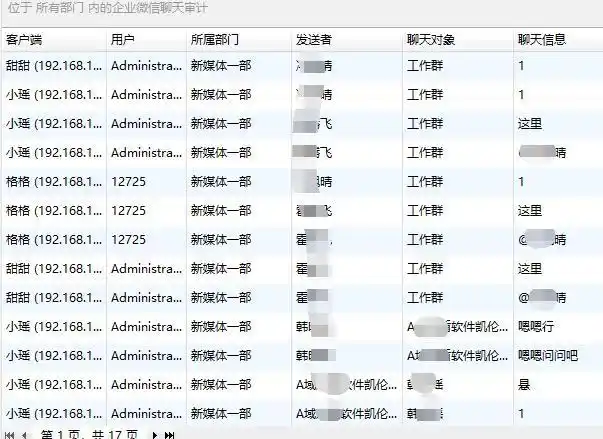Jump to the last page of results
This screenshot has width=603, height=439.
click(x=169, y=435)
